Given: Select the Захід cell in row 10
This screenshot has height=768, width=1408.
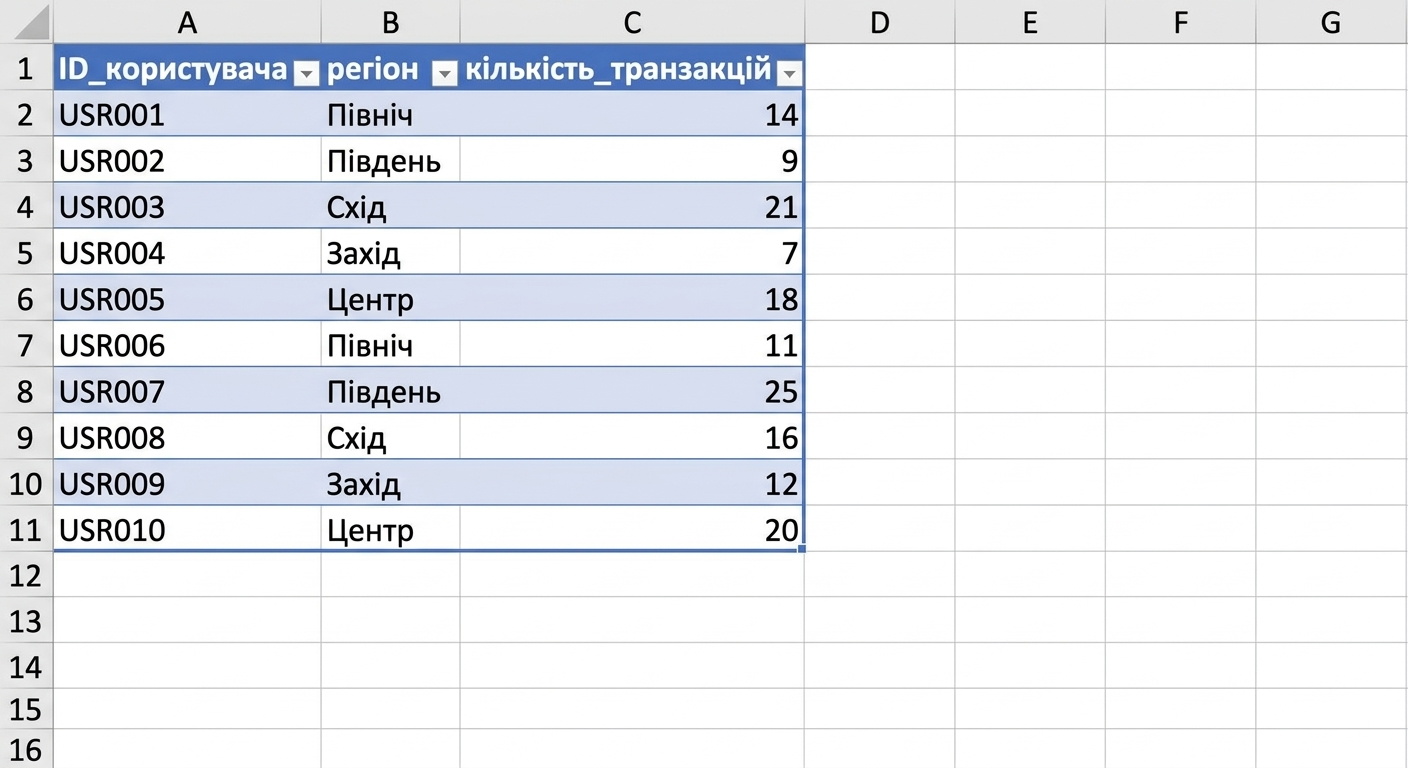Looking at the screenshot, I should click(391, 483).
